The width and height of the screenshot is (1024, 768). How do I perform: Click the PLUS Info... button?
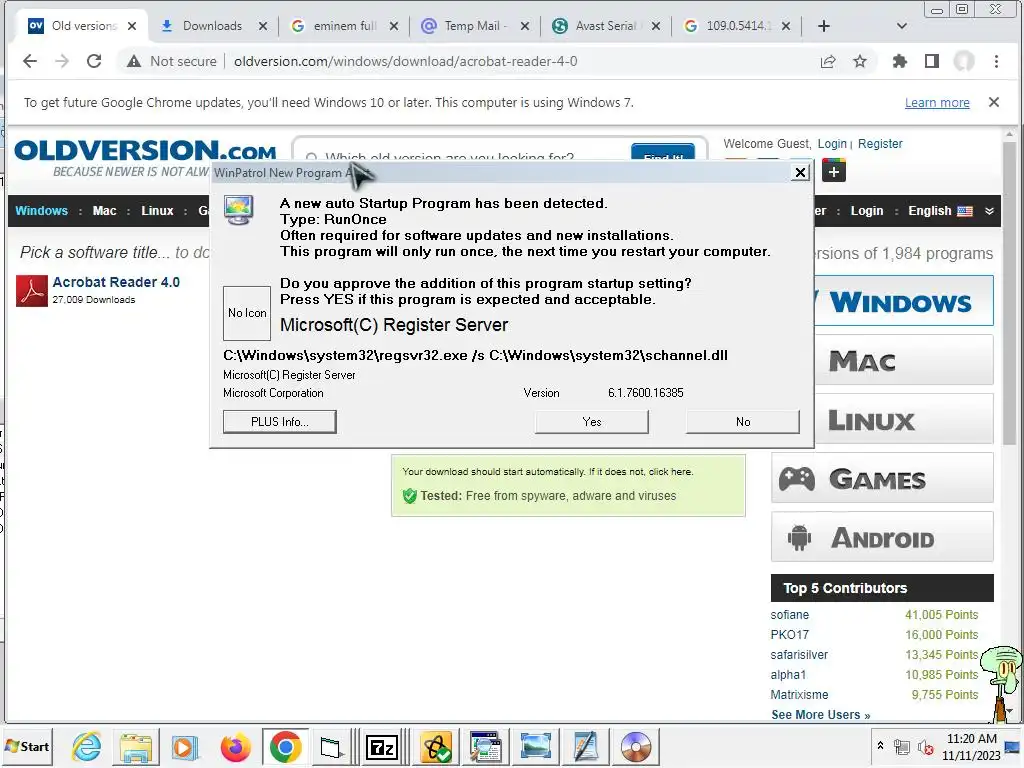click(x=280, y=422)
